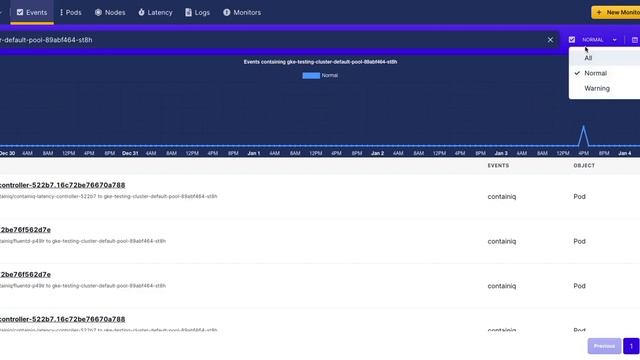
Task: Open the second 2be76f562d7e event link
Action: pyautogui.click(x=25, y=274)
